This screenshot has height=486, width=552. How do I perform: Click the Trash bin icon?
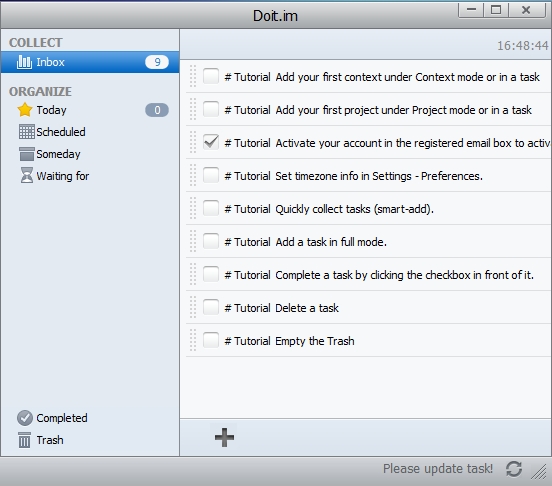pos(24,440)
